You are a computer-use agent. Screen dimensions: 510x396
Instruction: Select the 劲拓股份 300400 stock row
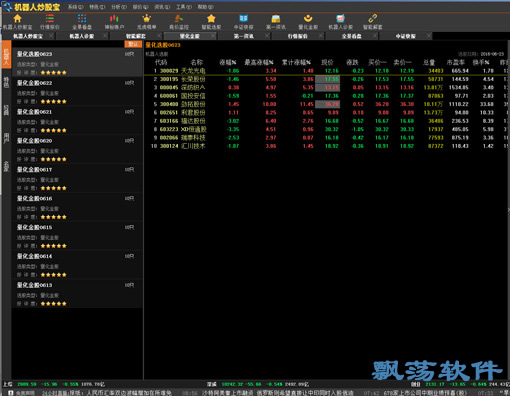tap(327, 104)
